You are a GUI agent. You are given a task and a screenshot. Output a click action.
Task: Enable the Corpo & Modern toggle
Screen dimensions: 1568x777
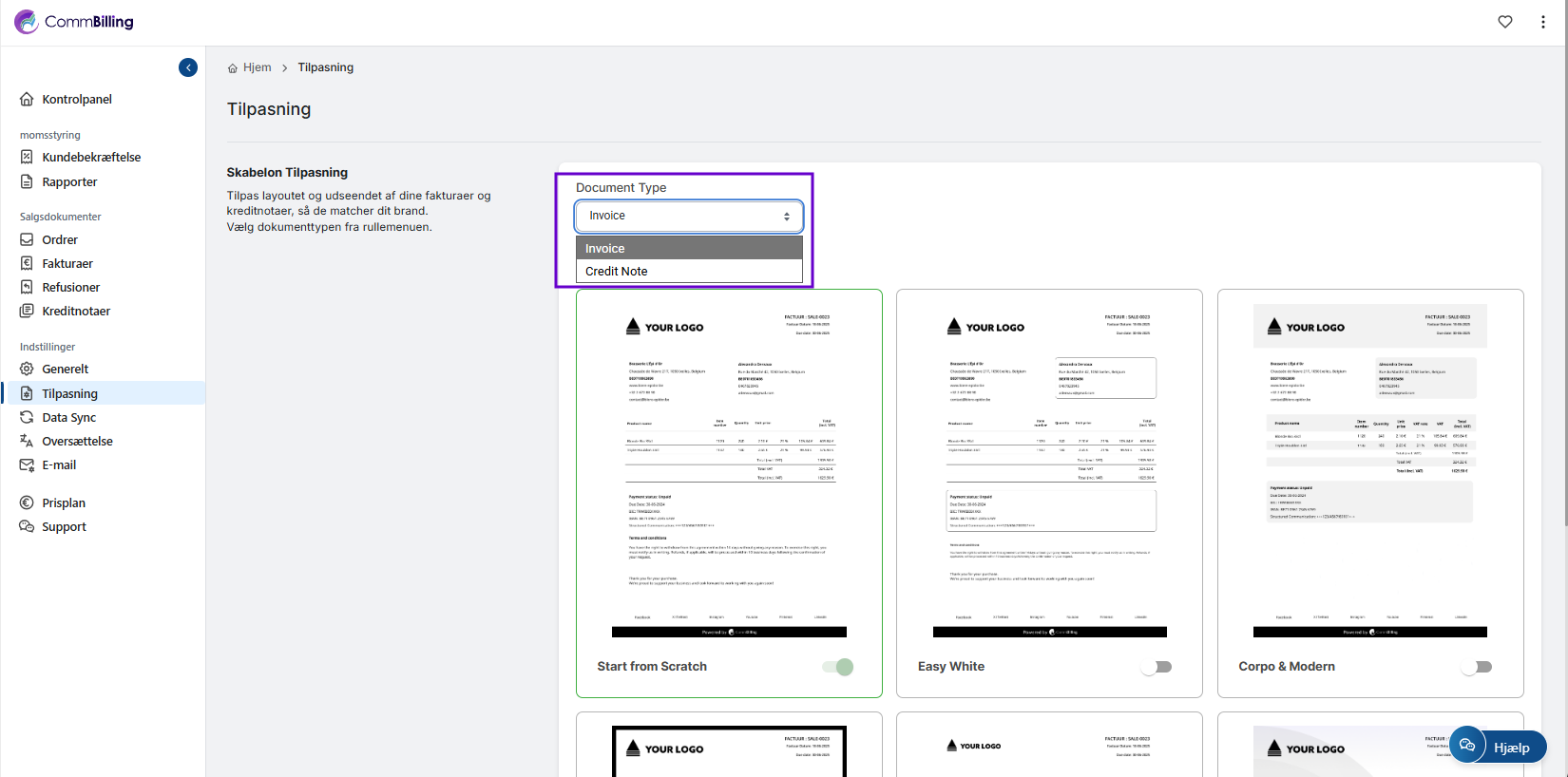[1477, 667]
